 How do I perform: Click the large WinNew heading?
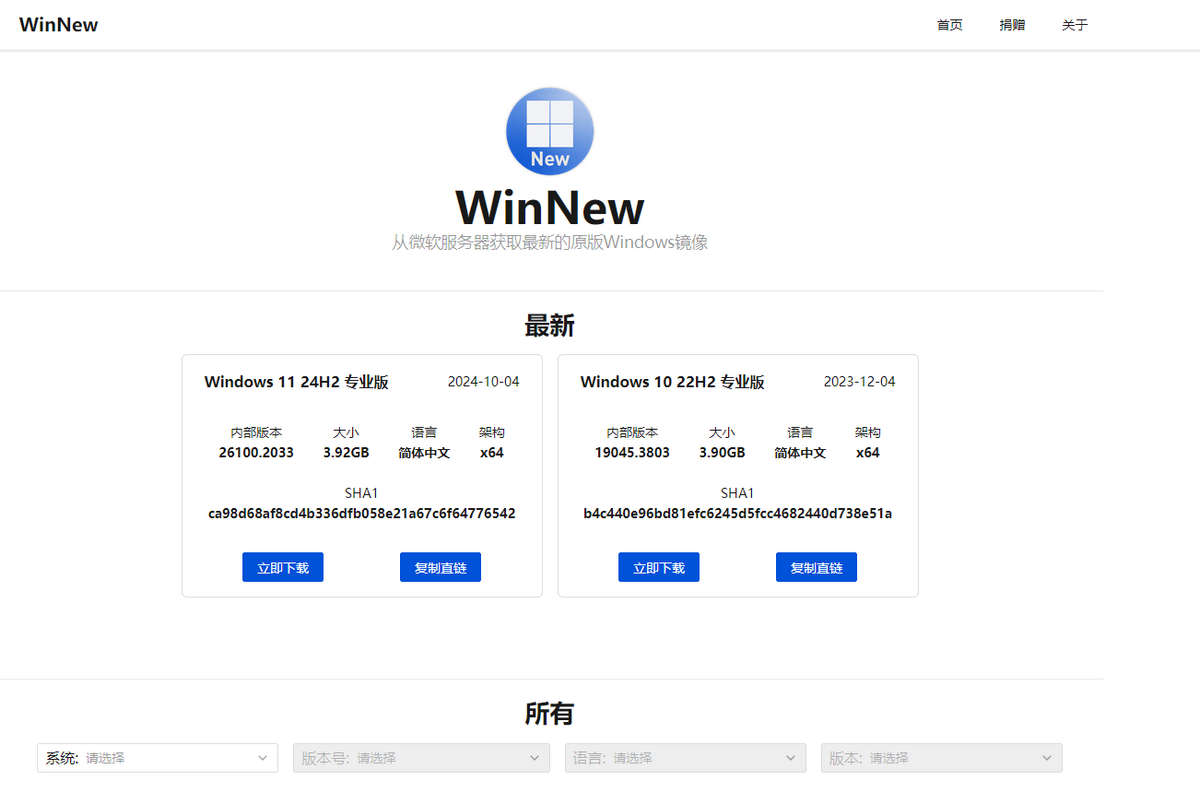(550, 207)
